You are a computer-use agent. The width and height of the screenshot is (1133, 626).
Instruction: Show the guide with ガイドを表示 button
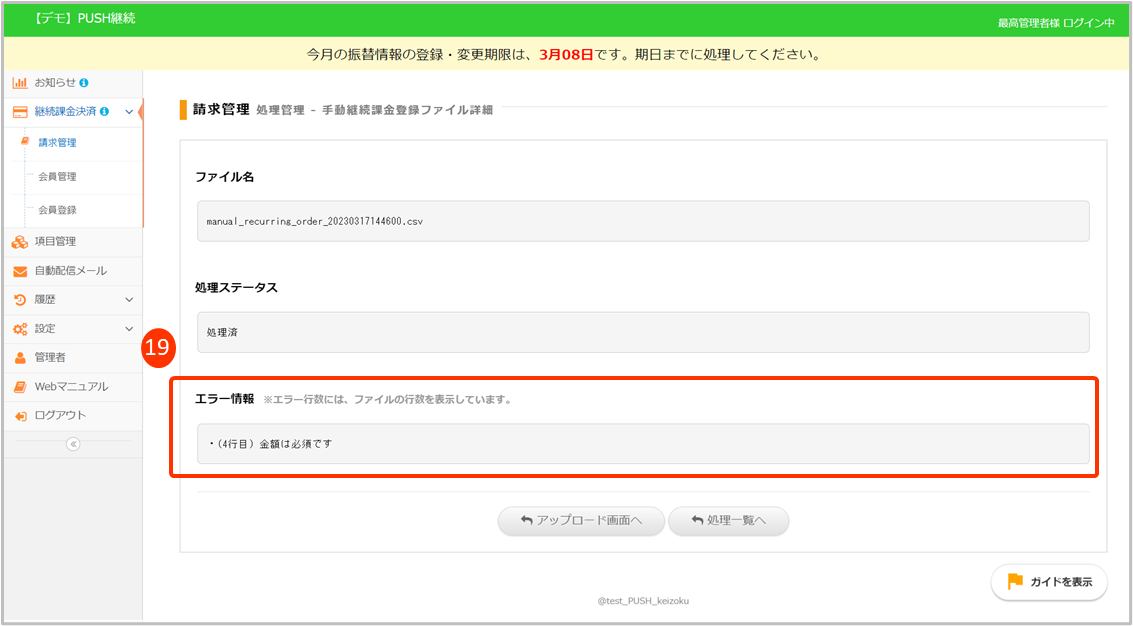[1049, 582]
